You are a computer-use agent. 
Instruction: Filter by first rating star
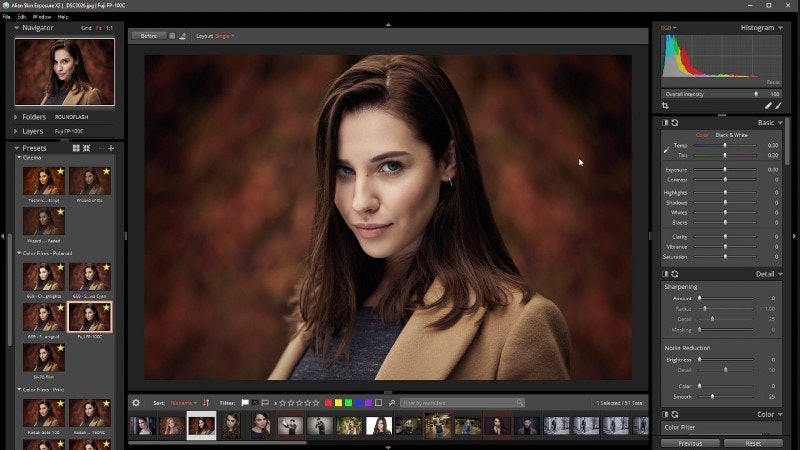pos(283,403)
